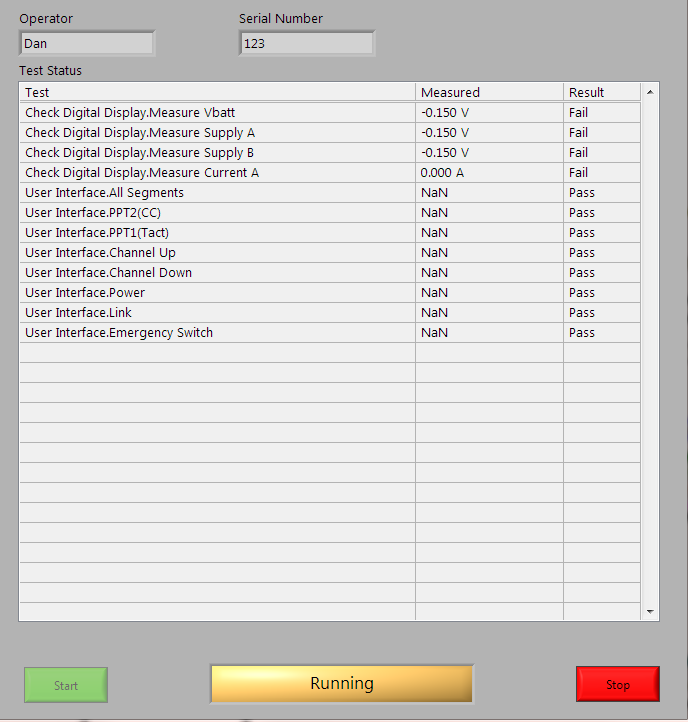688x722 pixels.
Task: Click the Pass result for PPT2(CC)
Action: point(582,213)
